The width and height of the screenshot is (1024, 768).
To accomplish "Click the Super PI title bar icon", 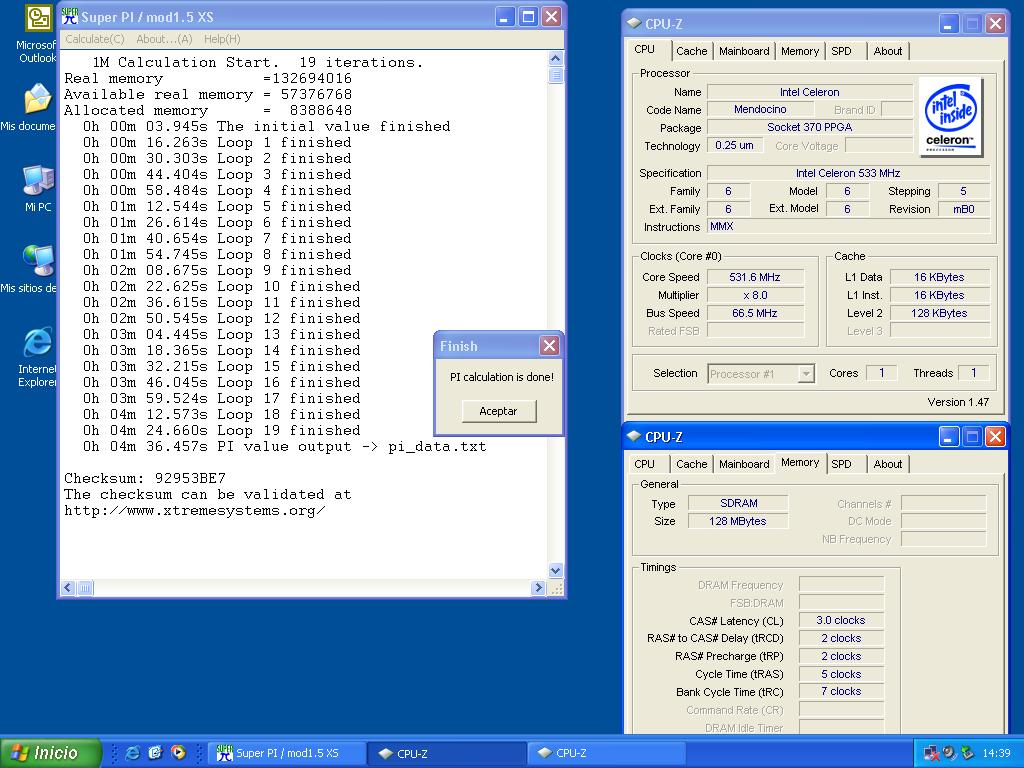I will (x=69, y=16).
